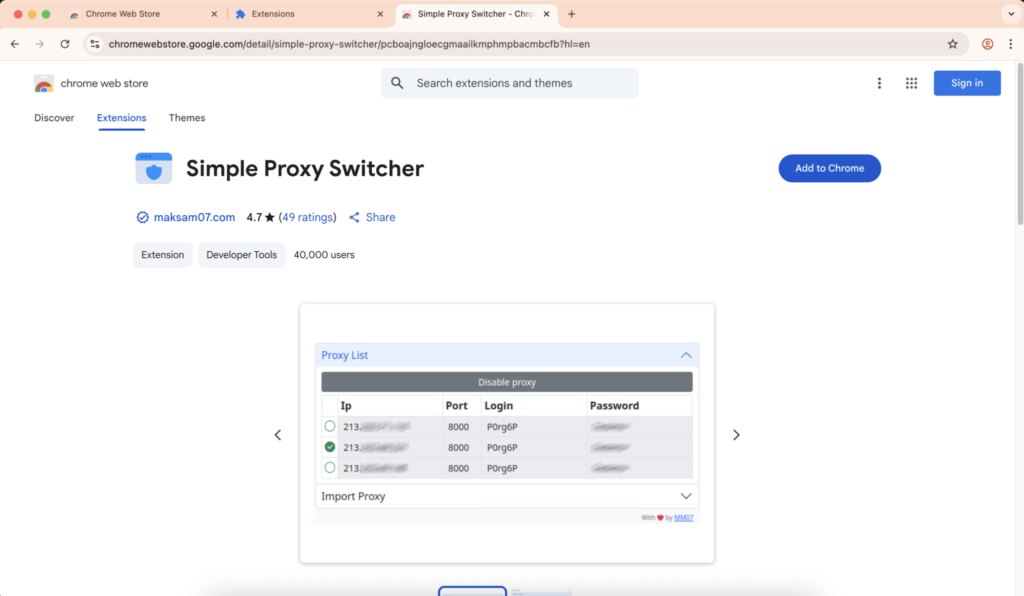Go back to the previous page
Viewport: 1024px width, 596px height.
pyautogui.click(x=14, y=43)
